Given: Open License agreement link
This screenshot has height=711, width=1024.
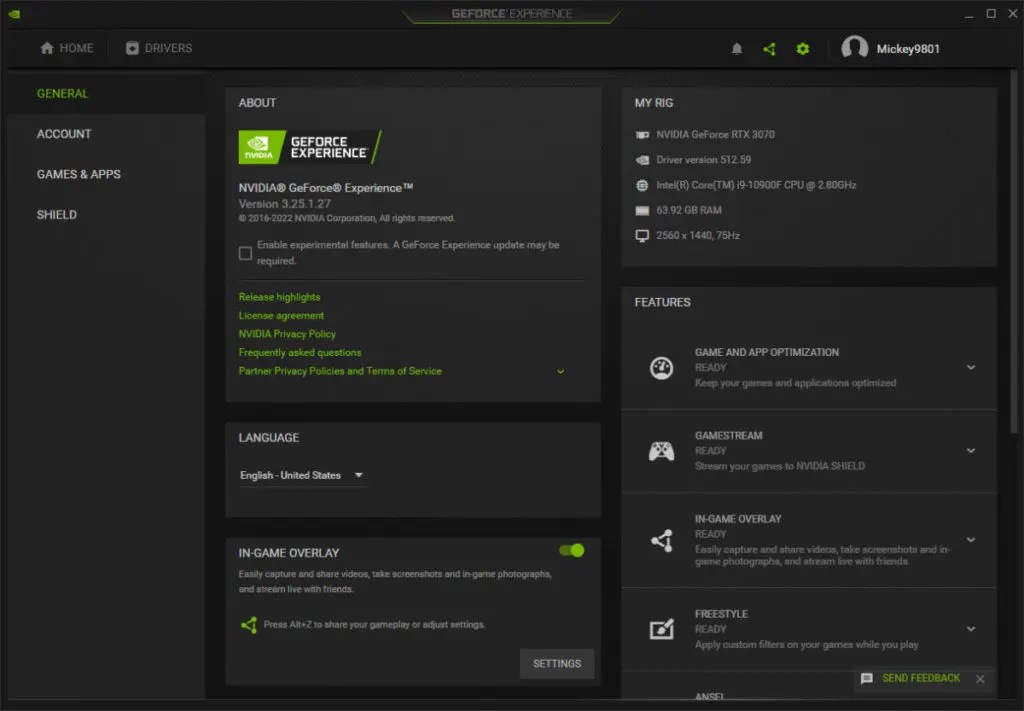Looking at the screenshot, I should click(x=281, y=315).
